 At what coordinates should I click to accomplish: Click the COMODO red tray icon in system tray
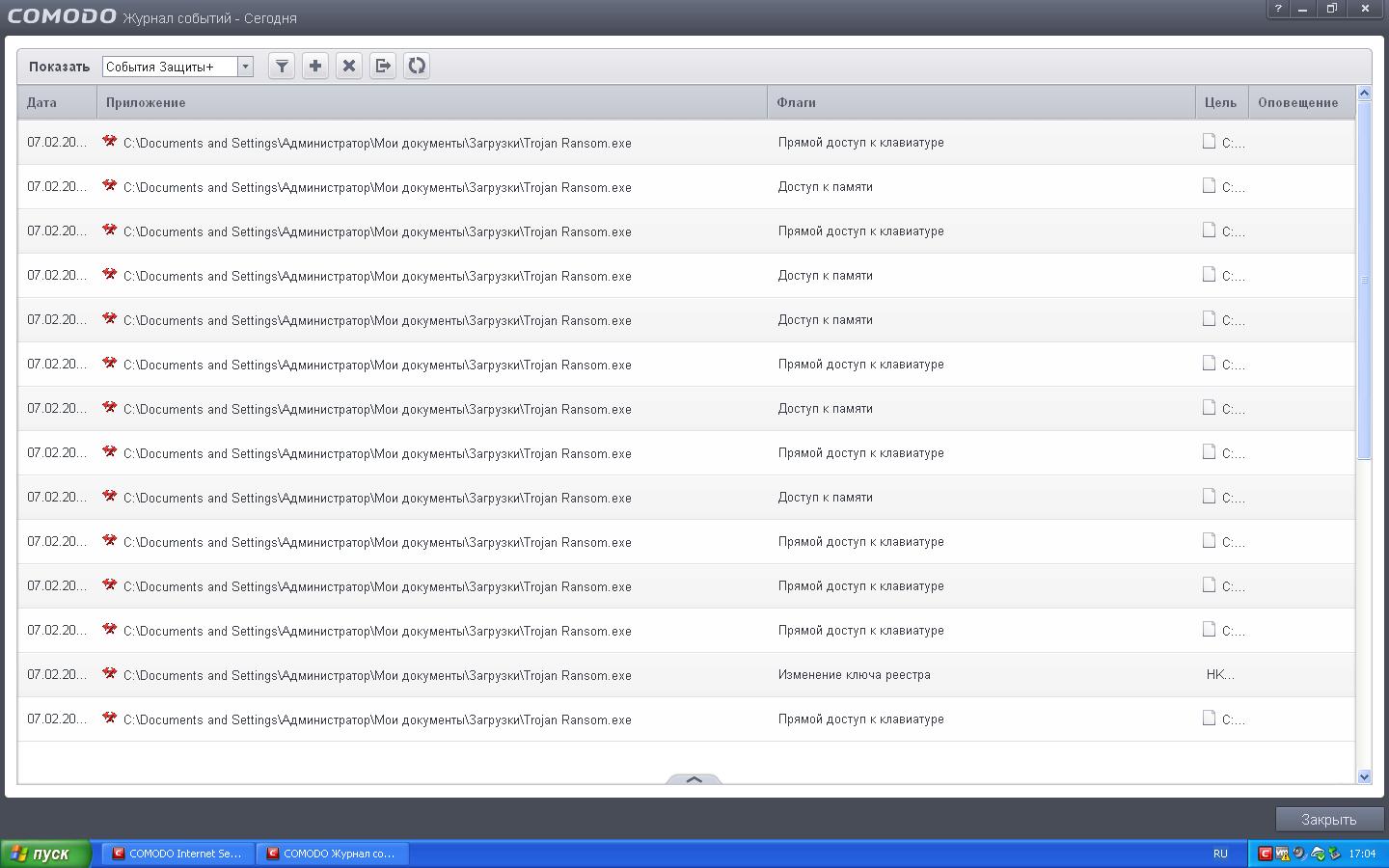(1266, 854)
